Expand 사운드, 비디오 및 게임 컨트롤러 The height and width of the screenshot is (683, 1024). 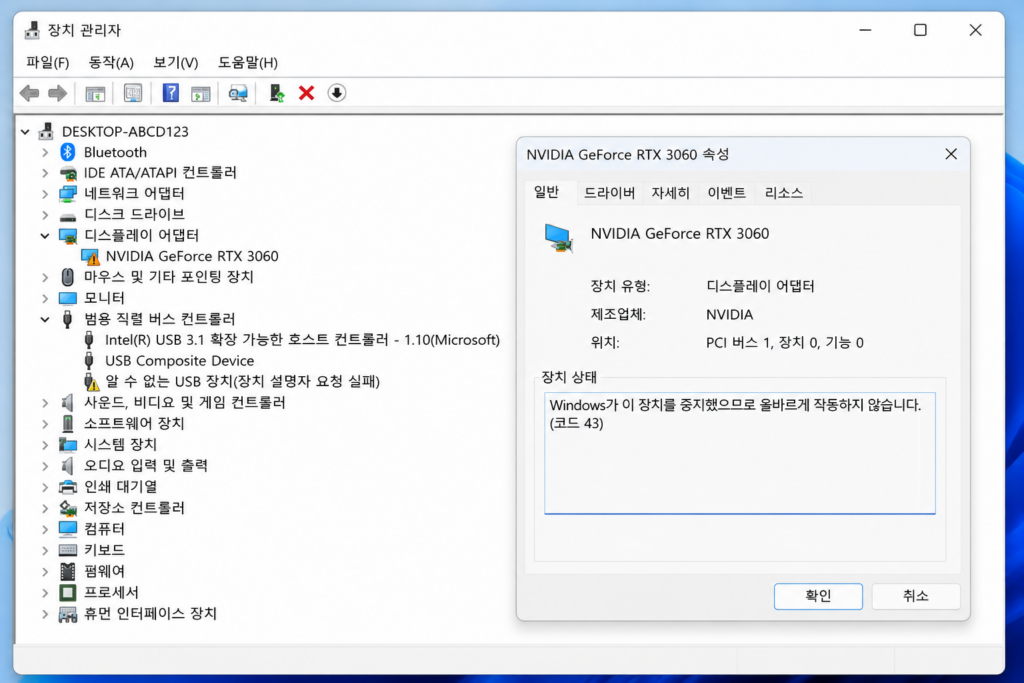tap(45, 403)
